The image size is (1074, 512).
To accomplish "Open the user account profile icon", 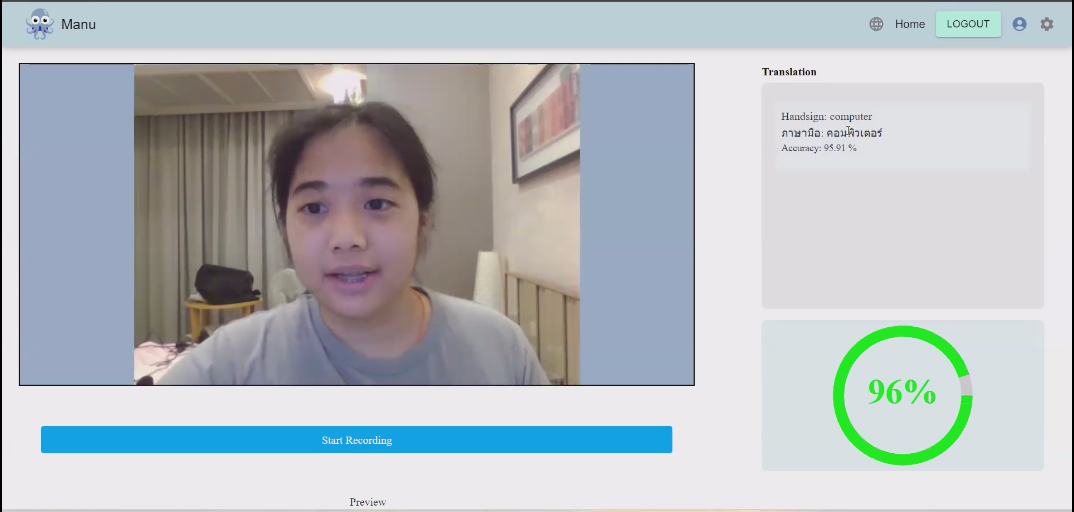I will click(x=1019, y=24).
